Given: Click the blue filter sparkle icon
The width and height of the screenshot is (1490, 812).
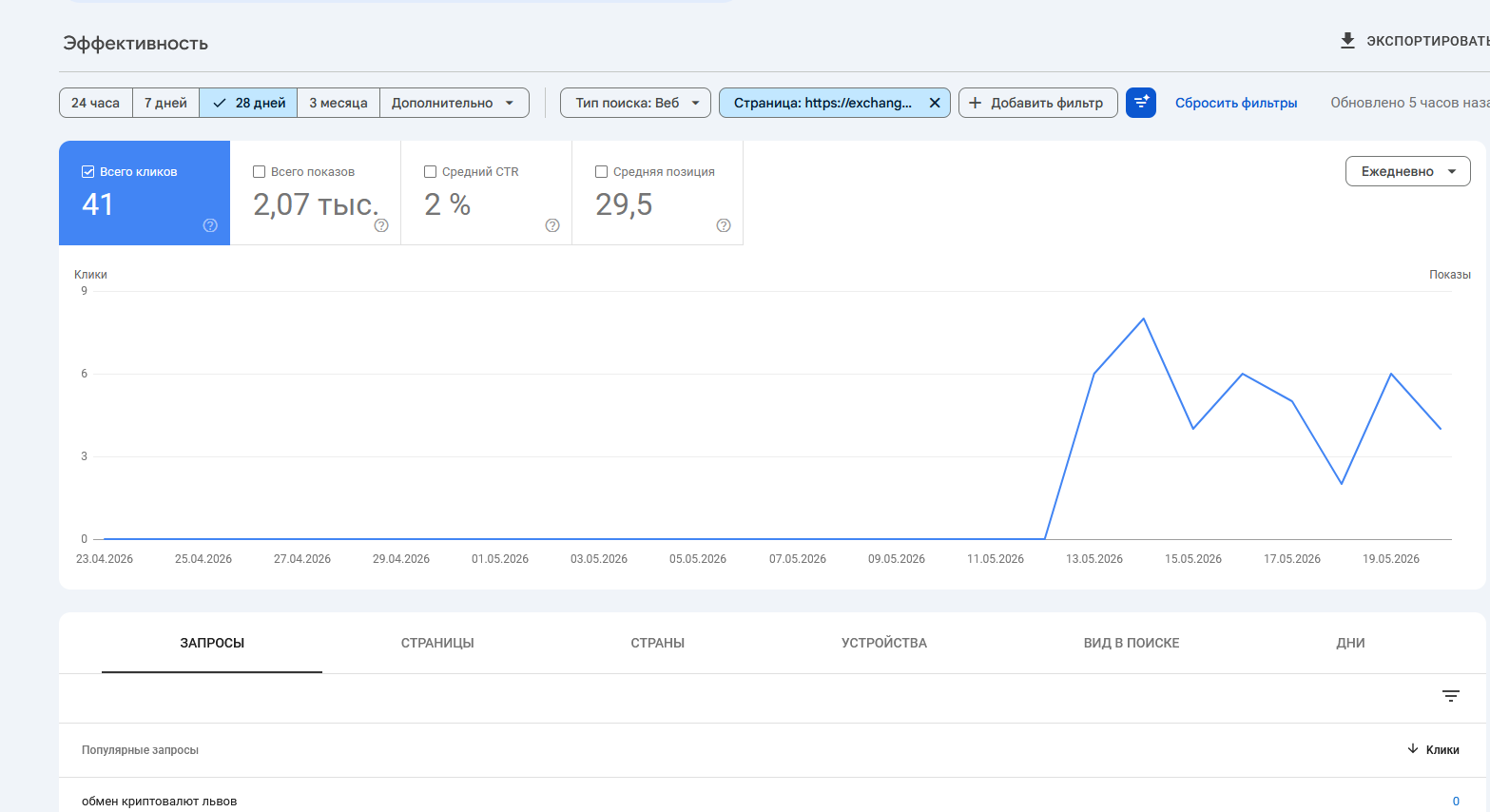Looking at the screenshot, I should tap(1141, 103).
